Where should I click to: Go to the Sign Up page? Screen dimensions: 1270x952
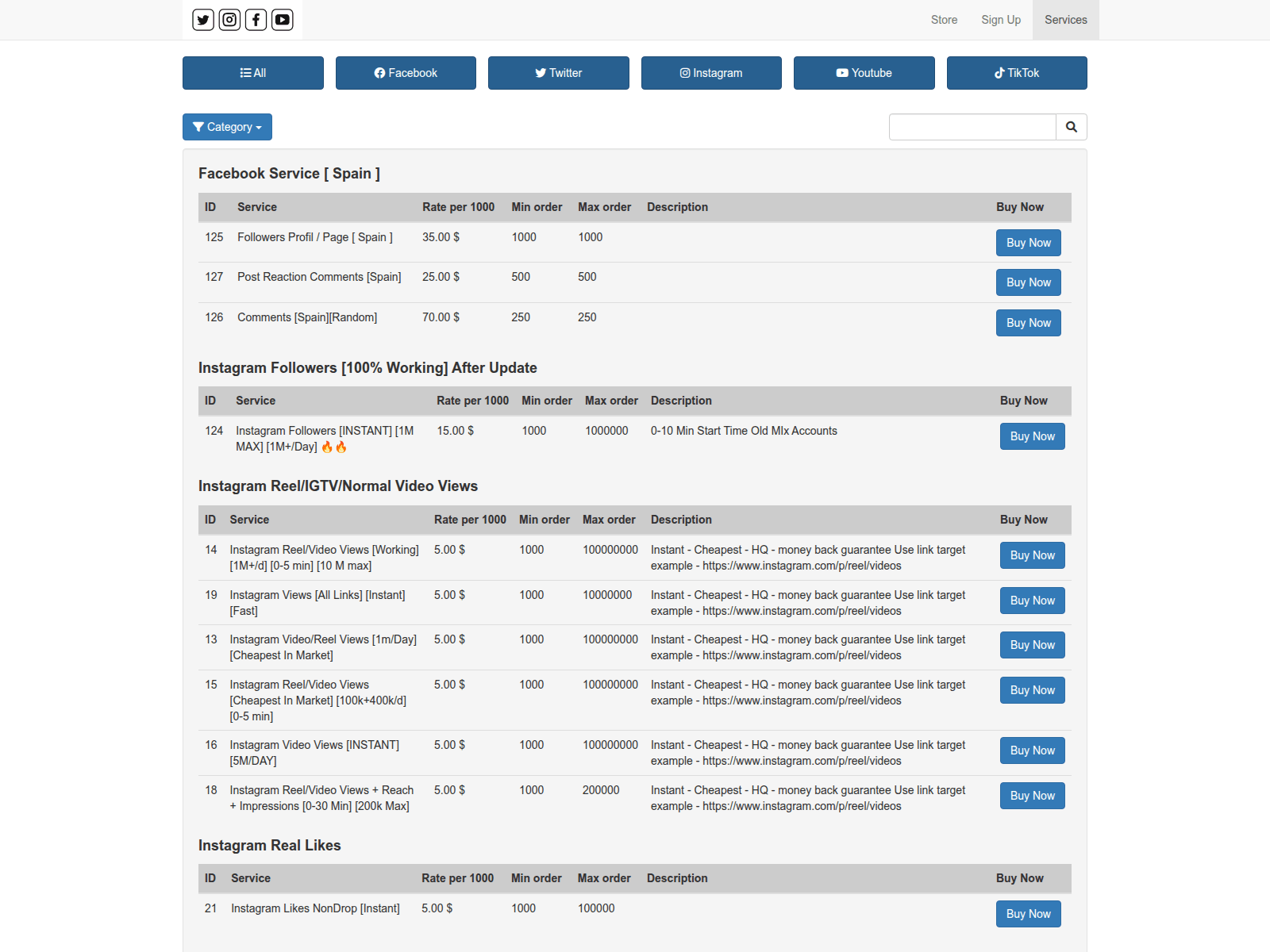pos(1001,20)
